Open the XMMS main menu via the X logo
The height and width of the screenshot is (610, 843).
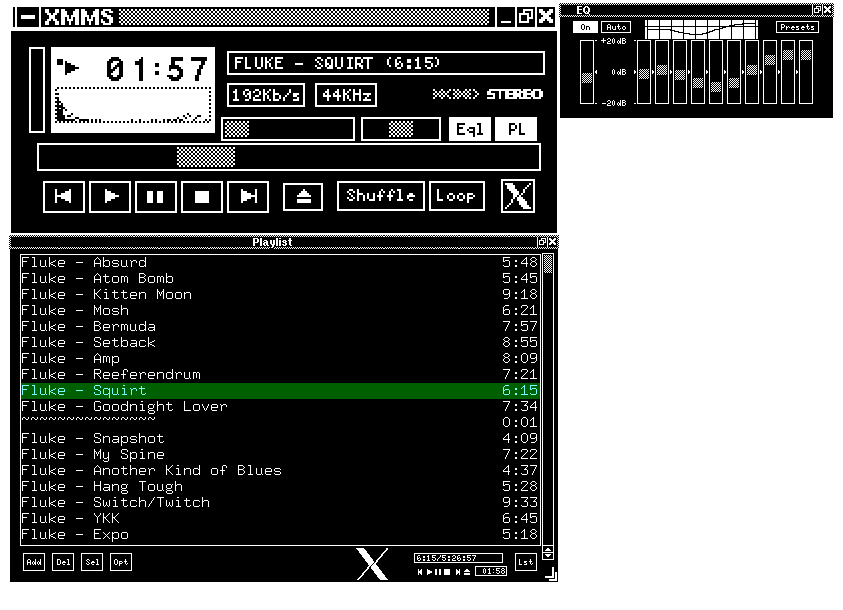point(517,195)
